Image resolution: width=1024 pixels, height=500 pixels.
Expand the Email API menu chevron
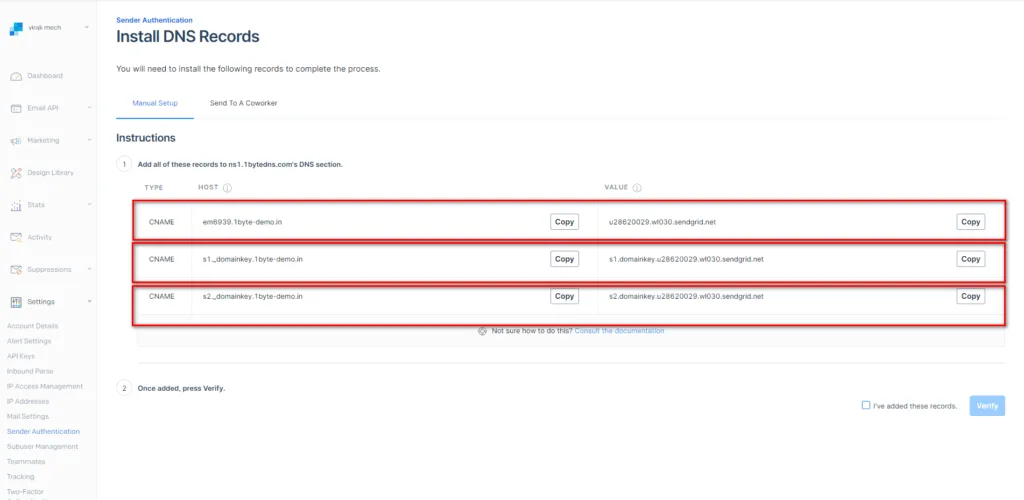click(x=89, y=108)
